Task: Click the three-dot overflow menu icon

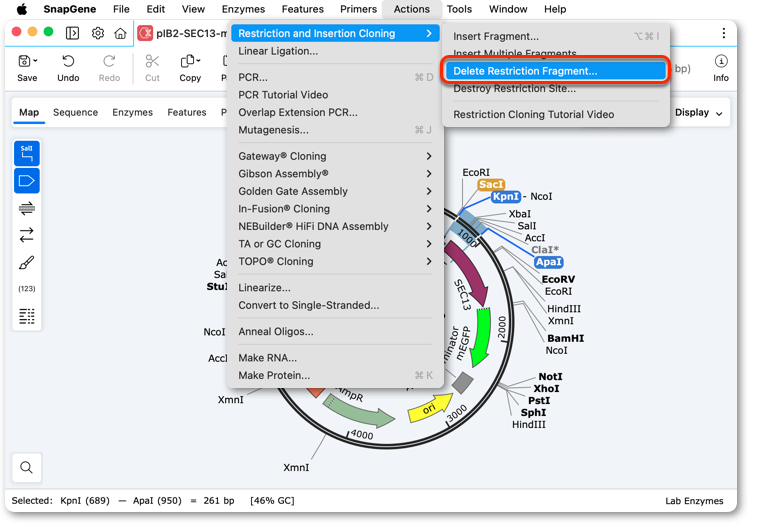Action: click(x=724, y=33)
